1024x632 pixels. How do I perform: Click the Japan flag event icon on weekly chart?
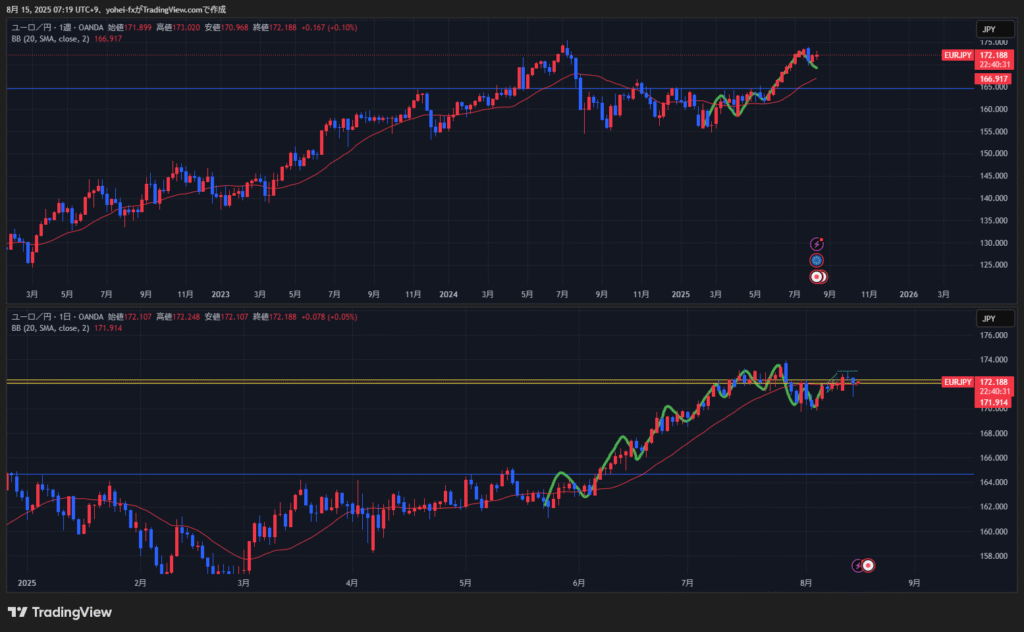[817, 276]
